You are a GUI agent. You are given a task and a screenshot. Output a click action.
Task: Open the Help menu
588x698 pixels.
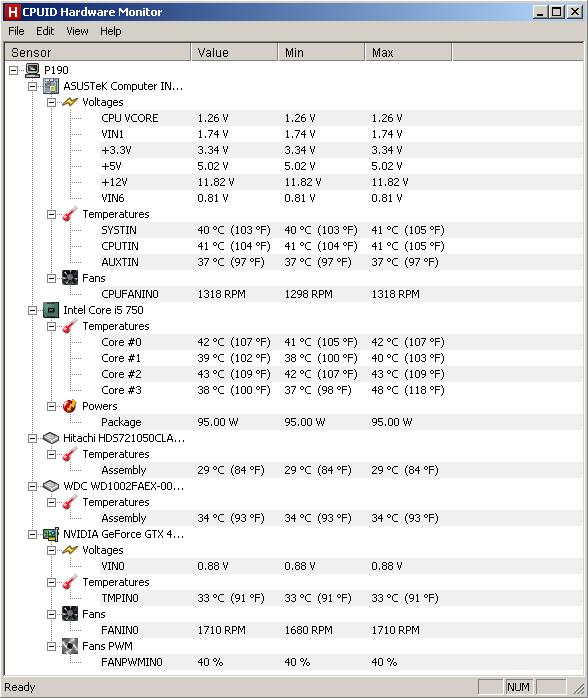(x=110, y=31)
